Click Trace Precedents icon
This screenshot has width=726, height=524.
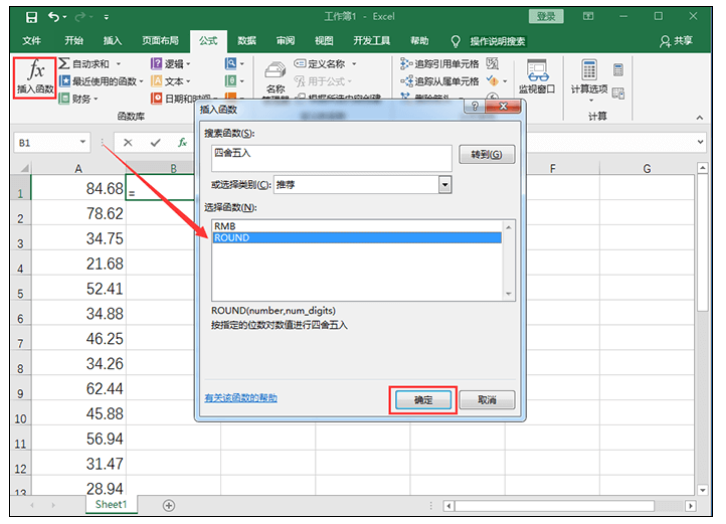406,63
